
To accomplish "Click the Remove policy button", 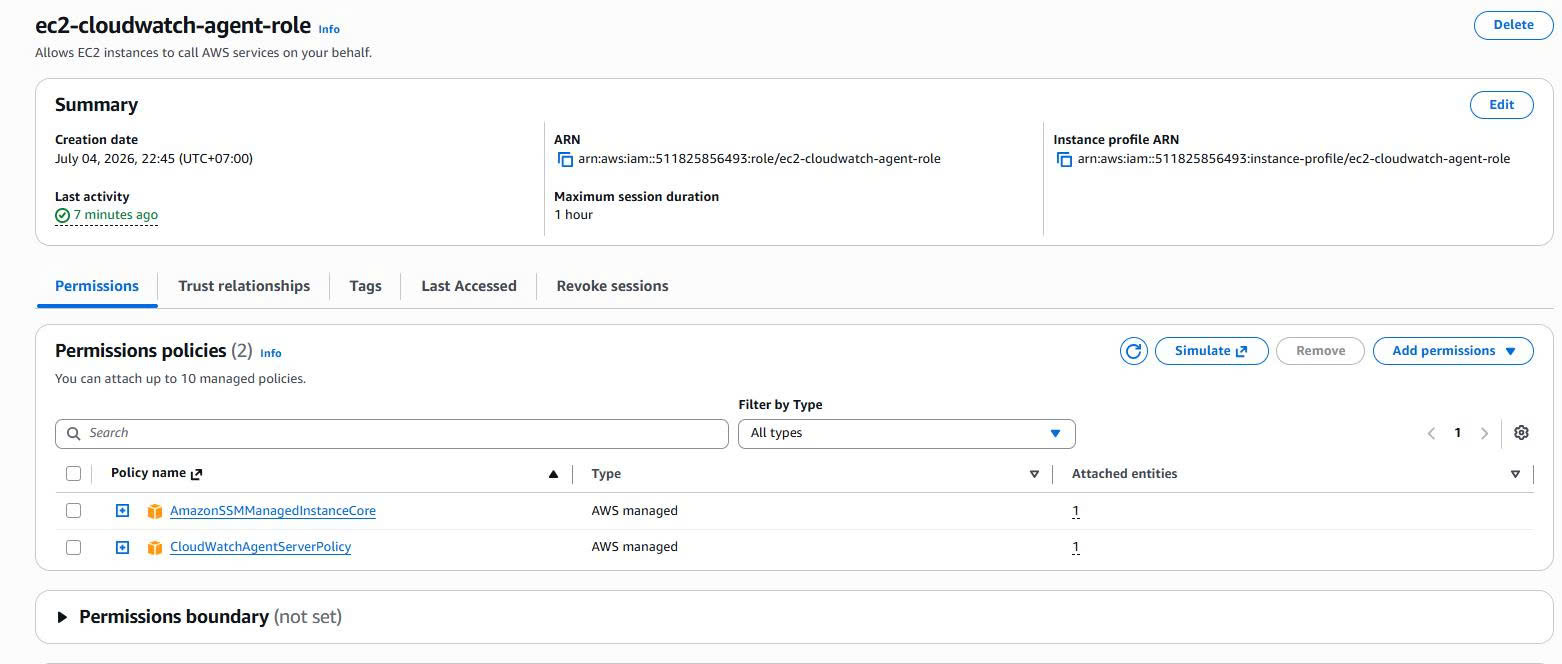I will (1320, 351).
